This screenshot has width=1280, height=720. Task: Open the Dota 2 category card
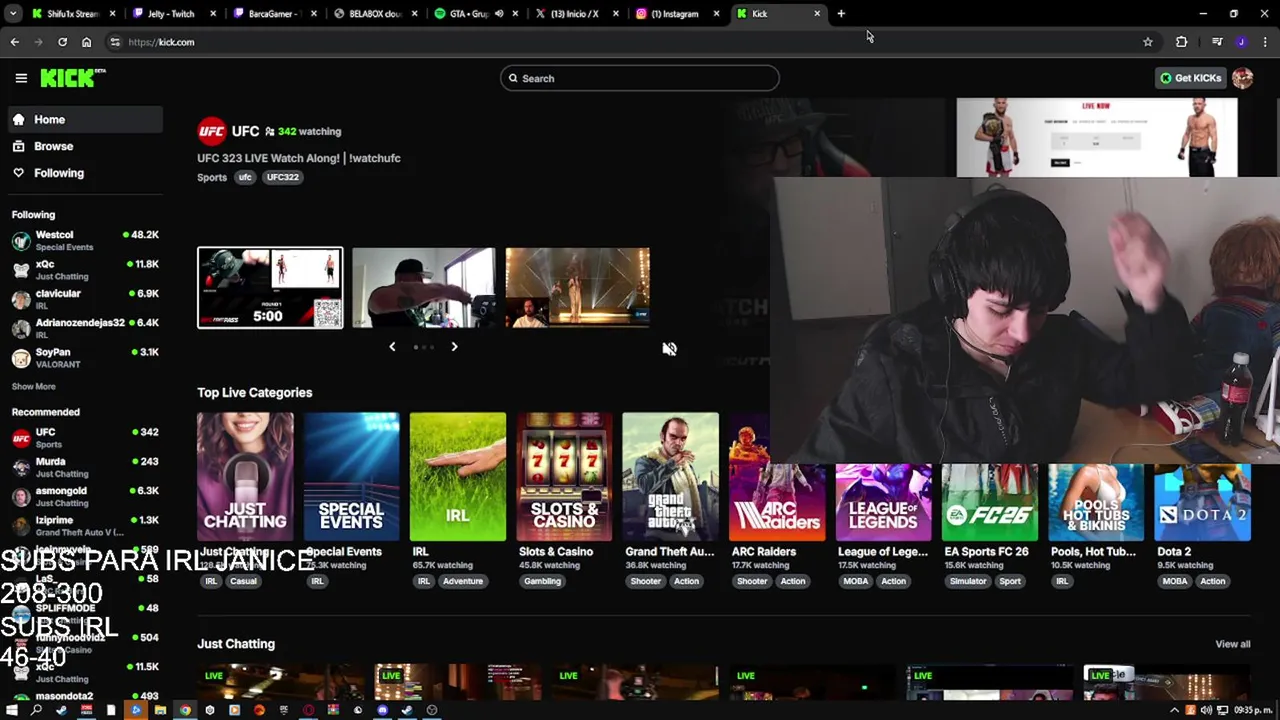pos(1202,502)
